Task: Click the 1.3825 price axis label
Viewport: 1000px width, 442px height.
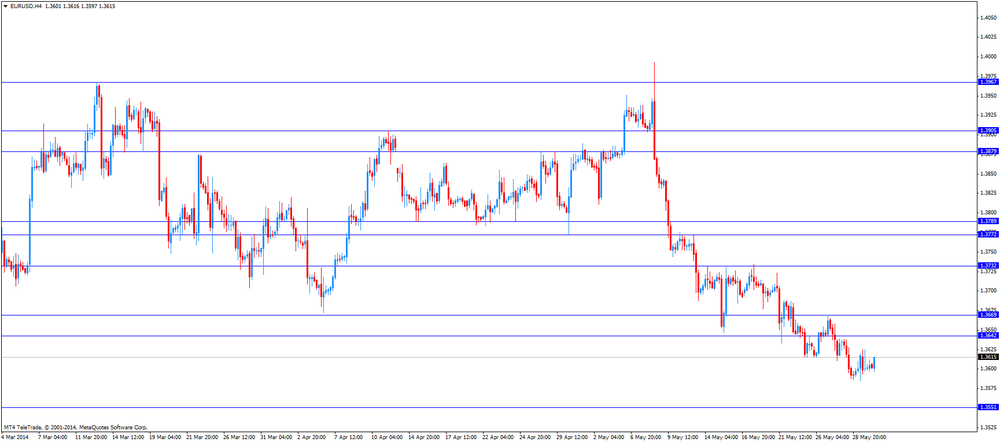Action: pos(989,193)
